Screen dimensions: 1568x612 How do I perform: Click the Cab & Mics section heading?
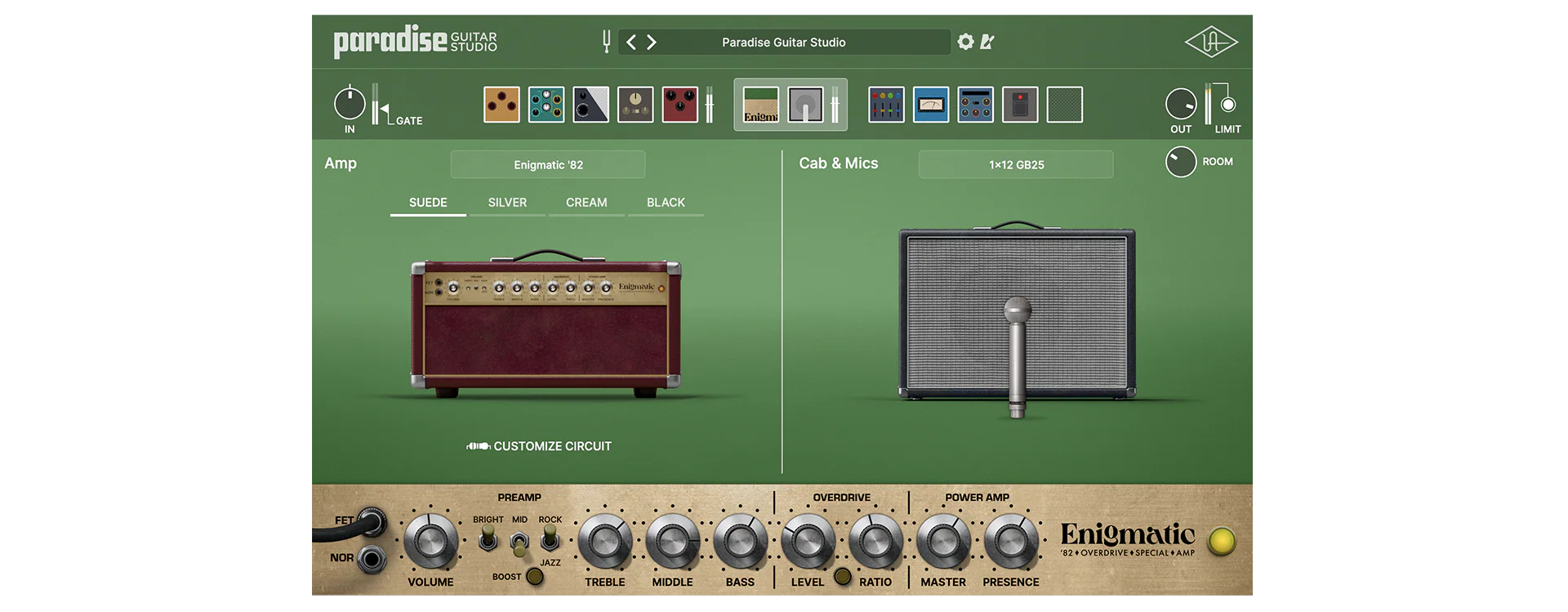tap(839, 163)
